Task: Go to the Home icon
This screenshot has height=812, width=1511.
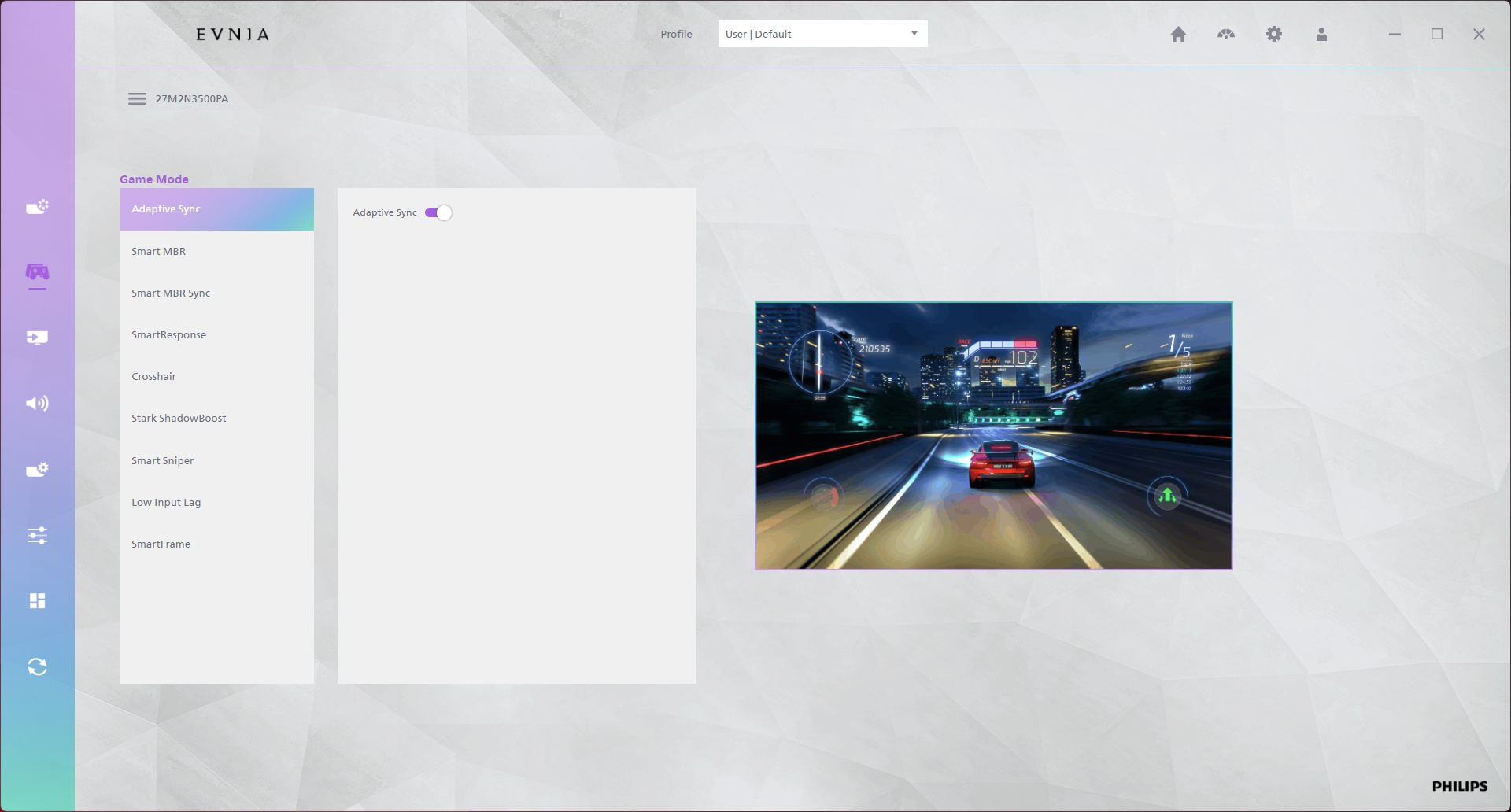Action: coord(1178,35)
